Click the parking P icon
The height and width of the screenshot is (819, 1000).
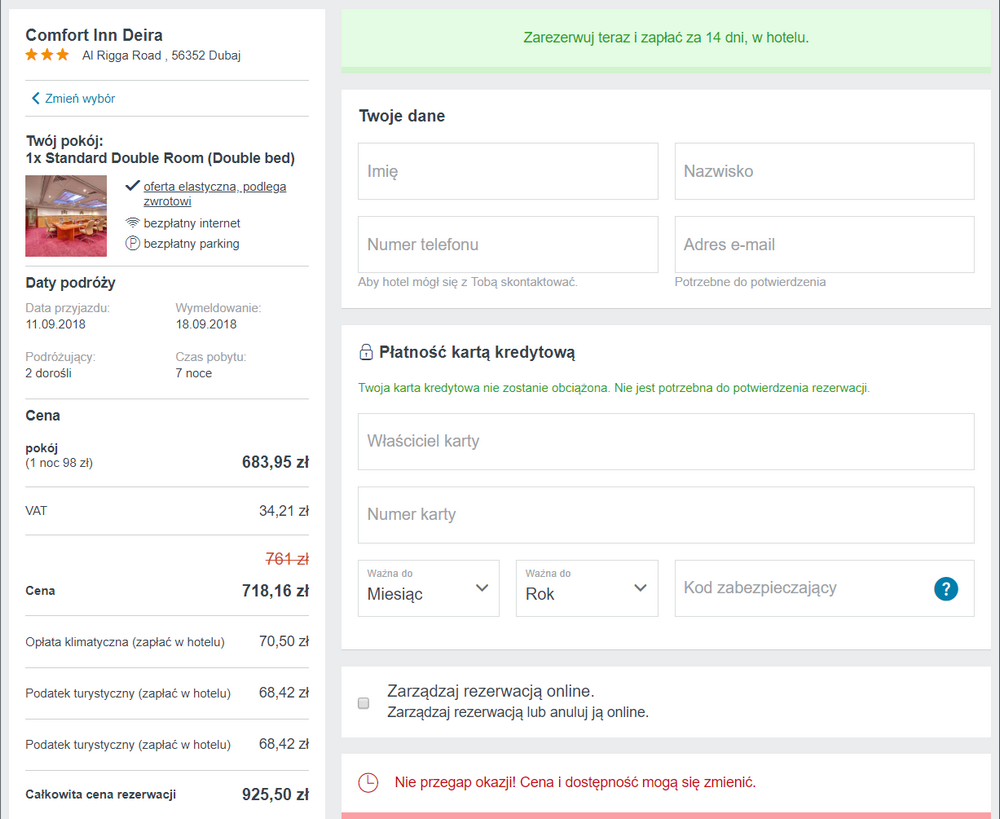[x=132, y=243]
